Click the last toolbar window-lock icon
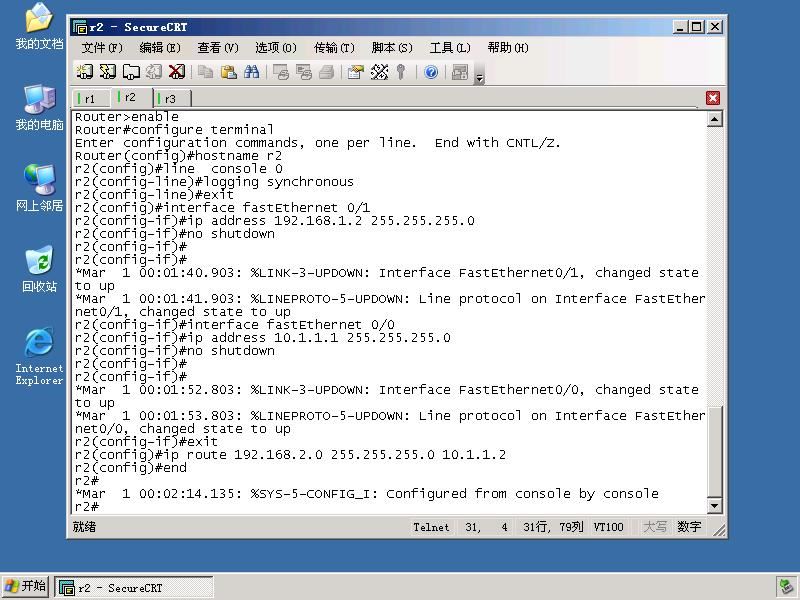The image size is (800, 600). coord(460,72)
